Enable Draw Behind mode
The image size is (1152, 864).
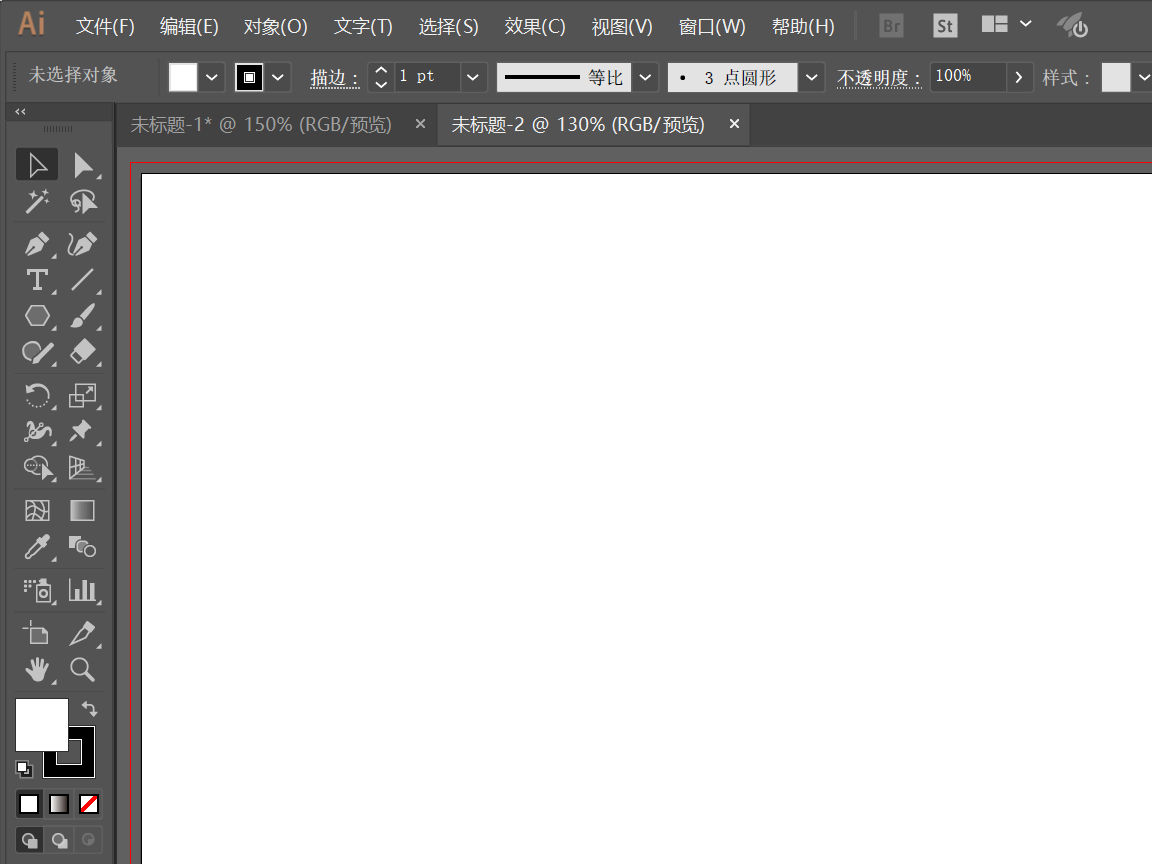(x=59, y=840)
